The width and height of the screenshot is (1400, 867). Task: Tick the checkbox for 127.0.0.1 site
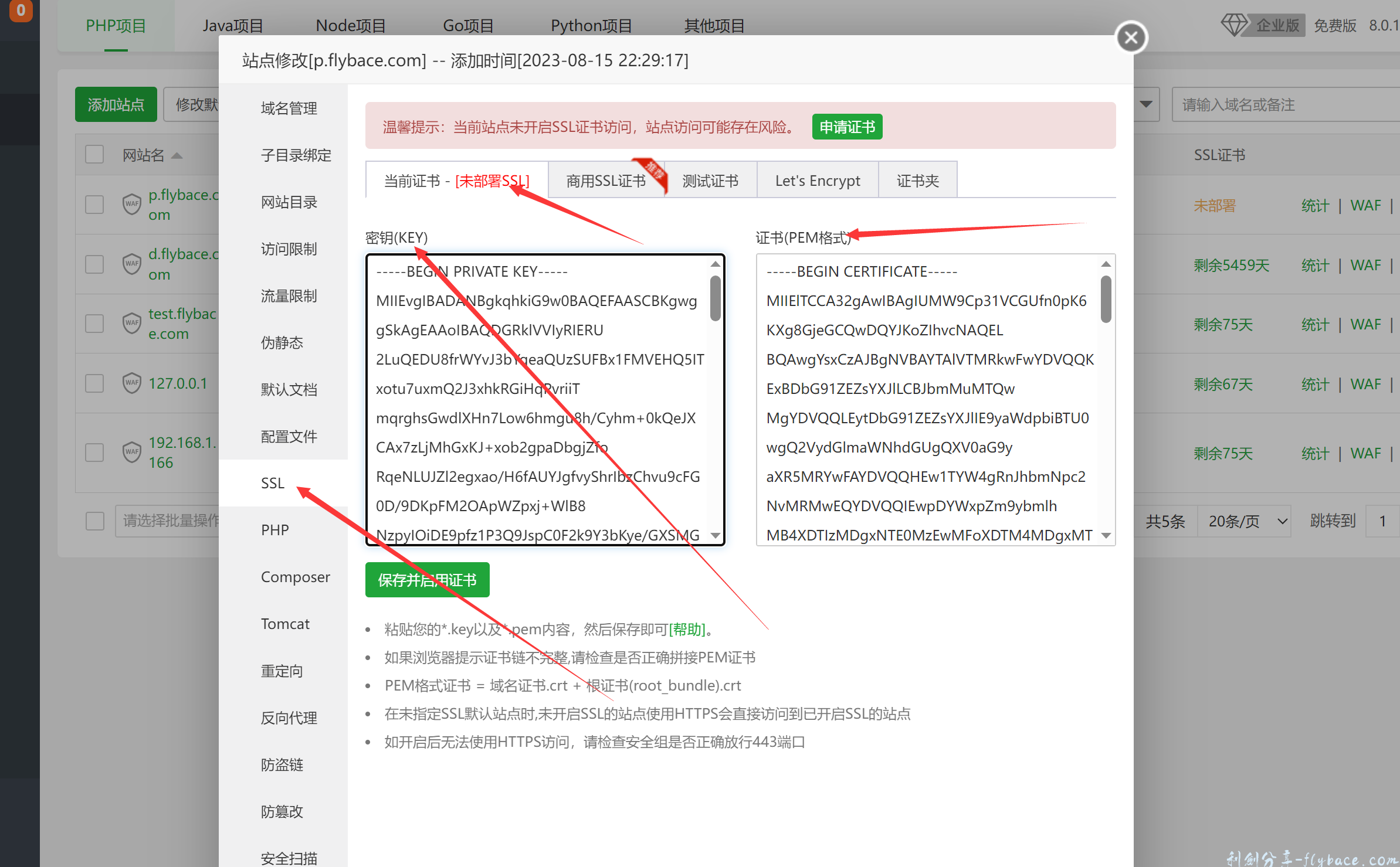click(94, 383)
